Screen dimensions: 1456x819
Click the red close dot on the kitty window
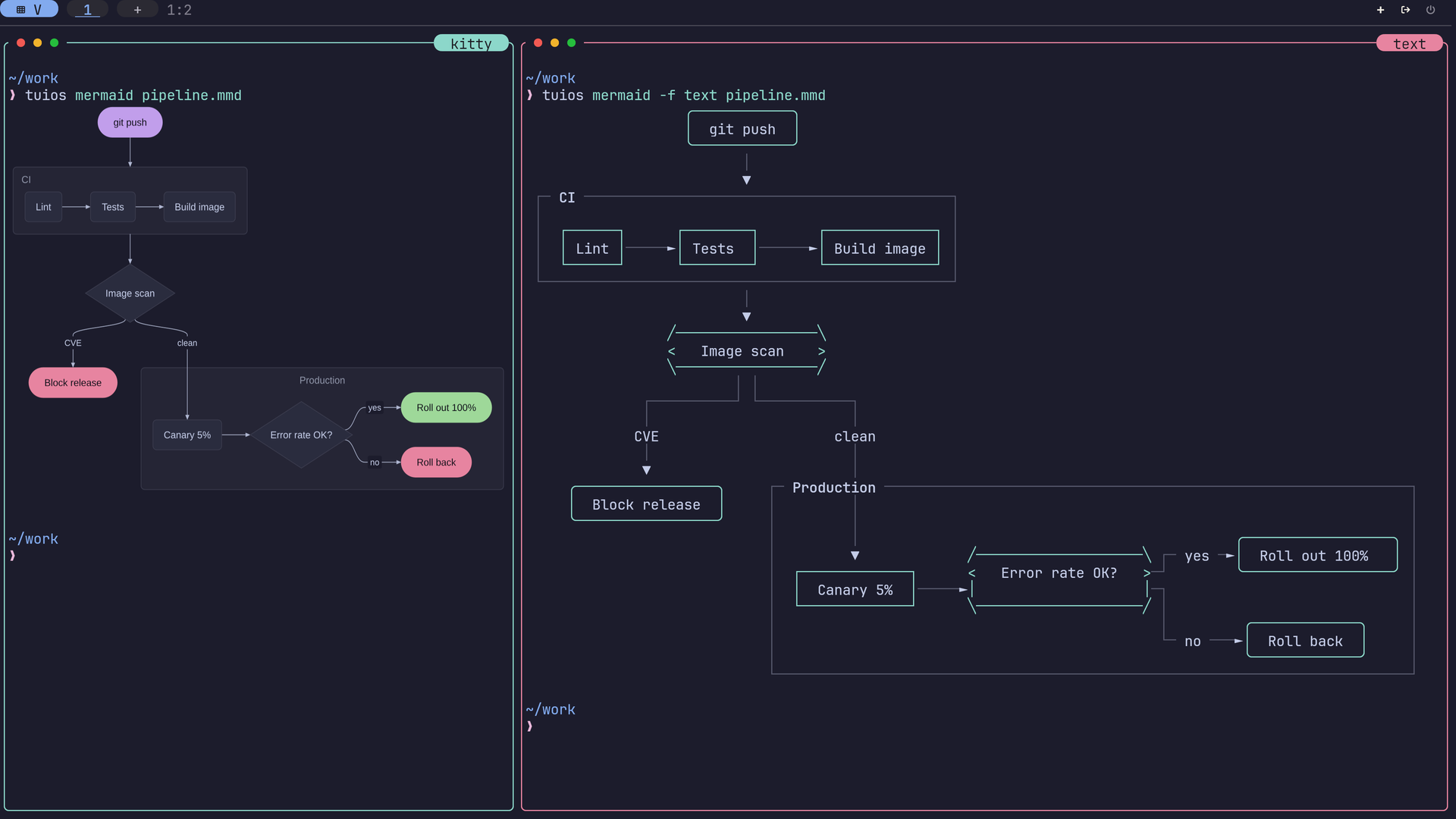20,42
